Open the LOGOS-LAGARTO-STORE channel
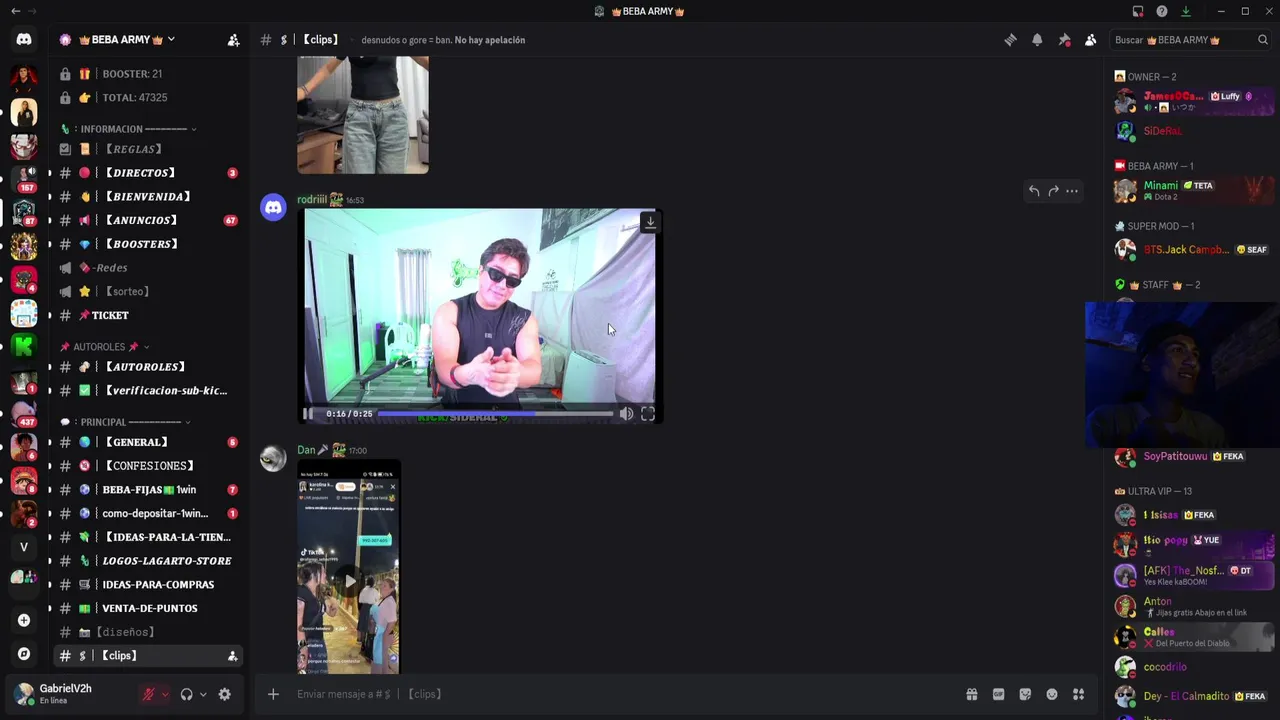 (x=147, y=561)
